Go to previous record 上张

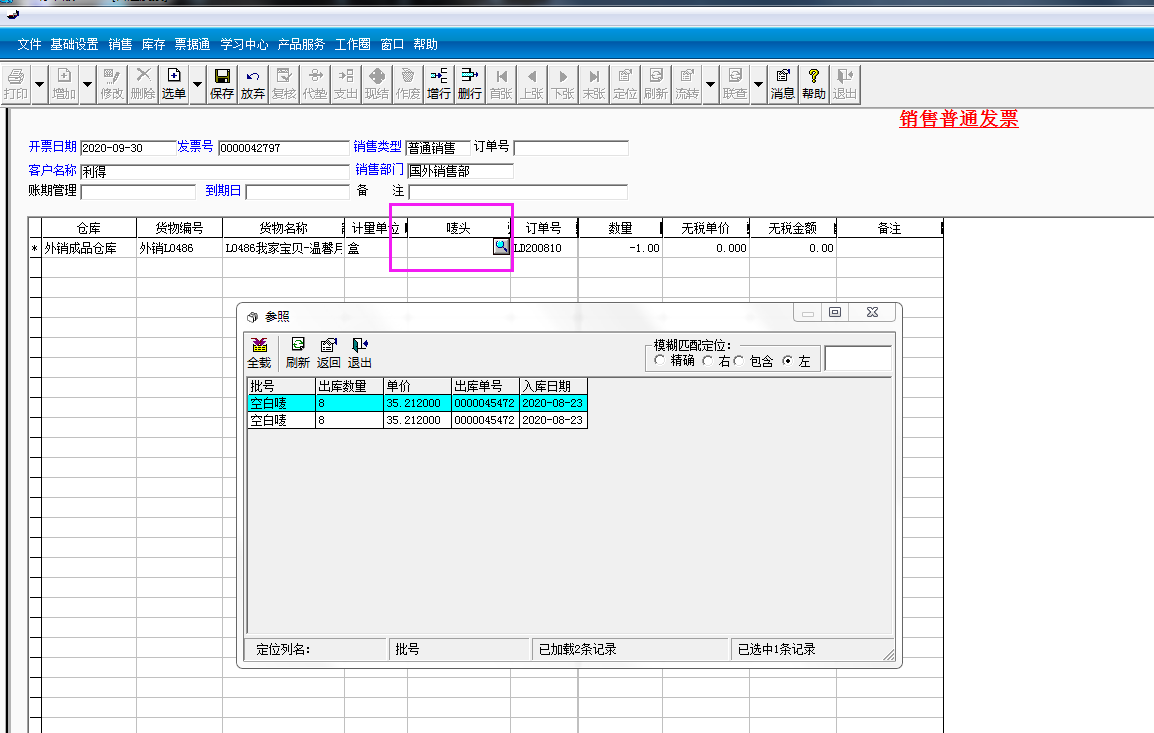click(x=532, y=84)
